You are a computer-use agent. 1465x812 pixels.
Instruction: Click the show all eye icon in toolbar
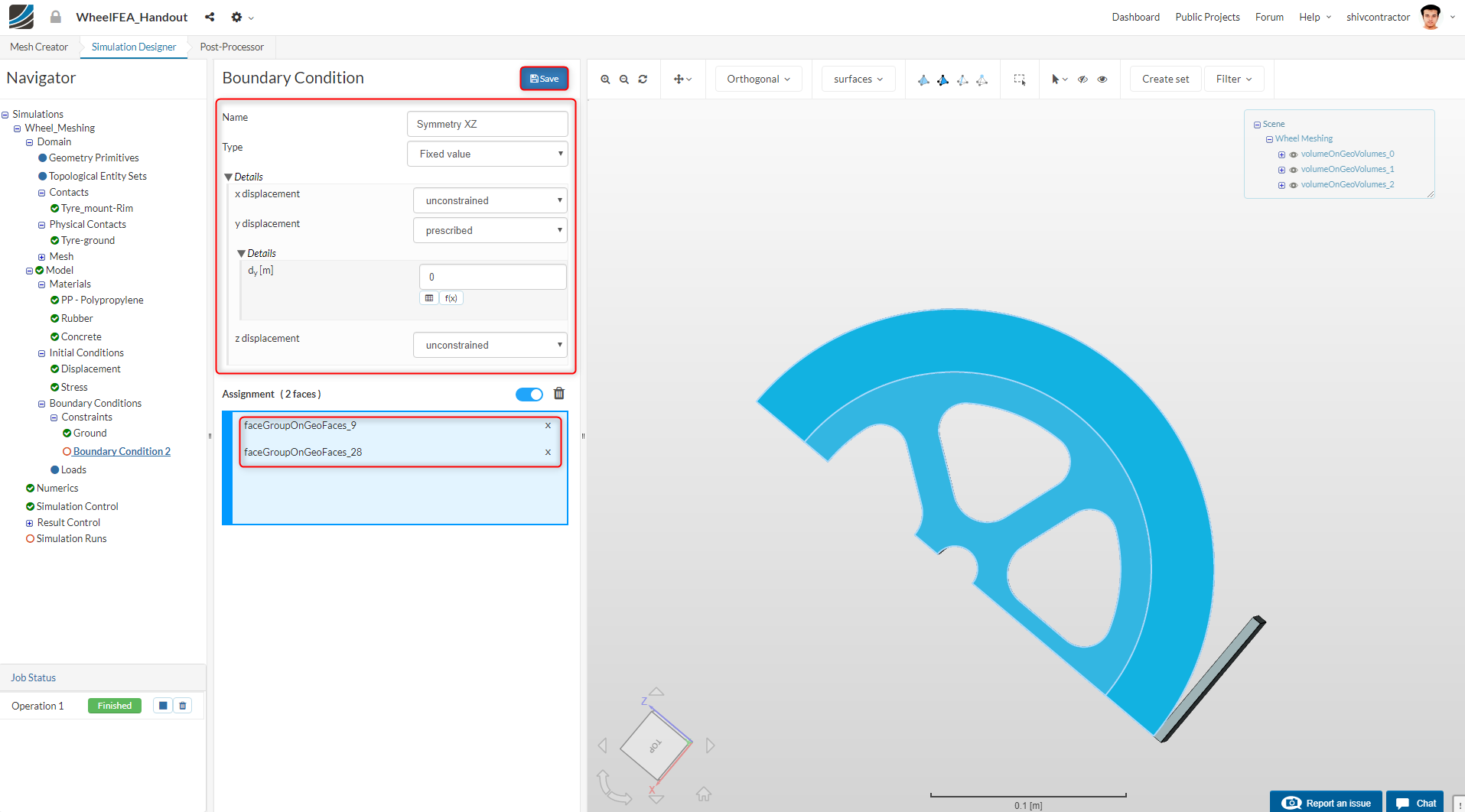(x=1102, y=79)
